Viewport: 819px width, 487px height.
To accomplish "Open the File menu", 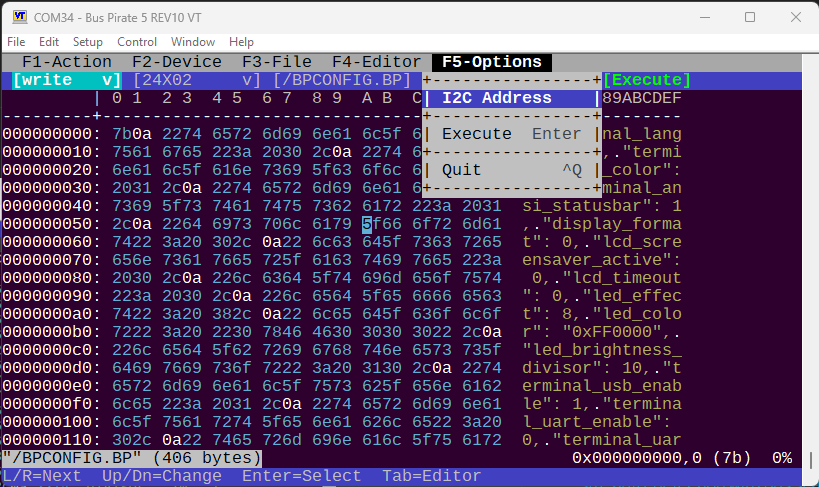I will 16,42.
